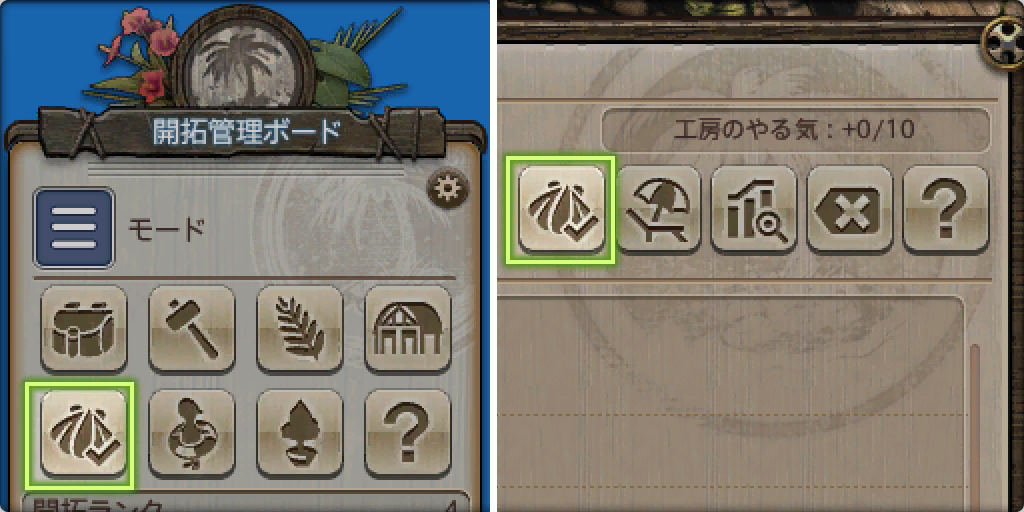Open the highlighted seashell icon on 開拓管理ボード
The image size is (1024, 512).
coord(83,433)
